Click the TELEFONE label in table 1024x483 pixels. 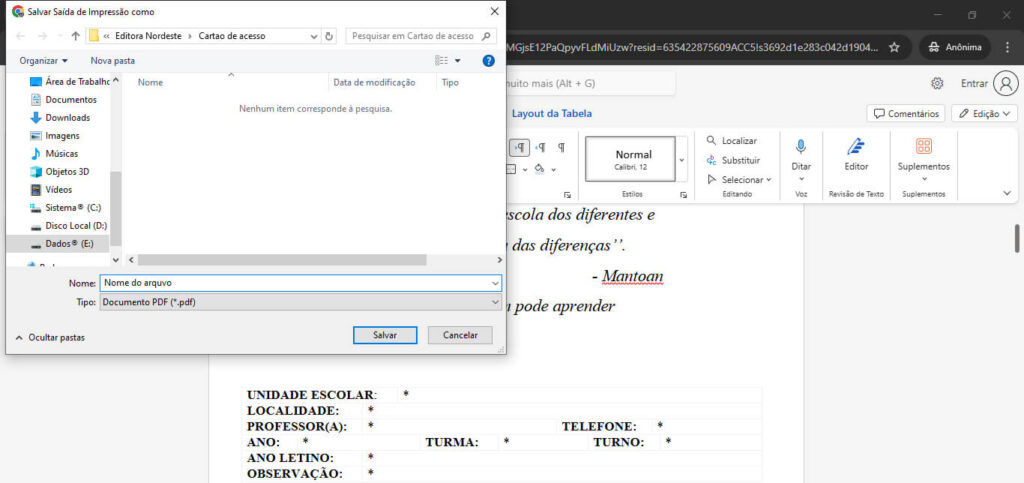[599, 427]
